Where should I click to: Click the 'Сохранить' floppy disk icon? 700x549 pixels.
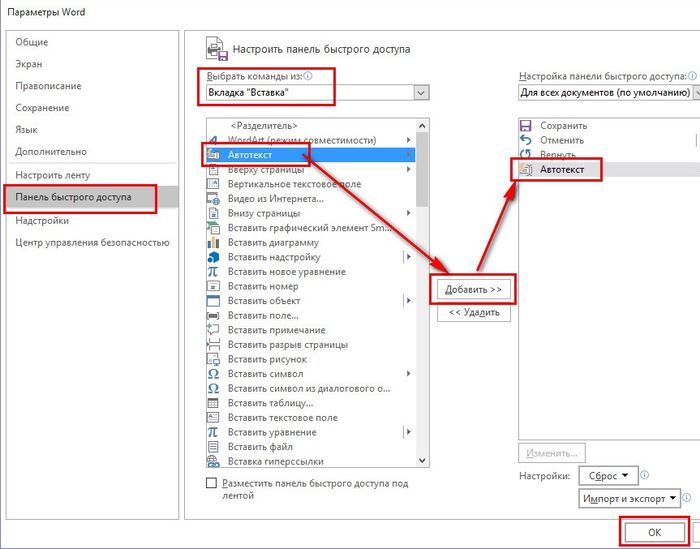527,126
